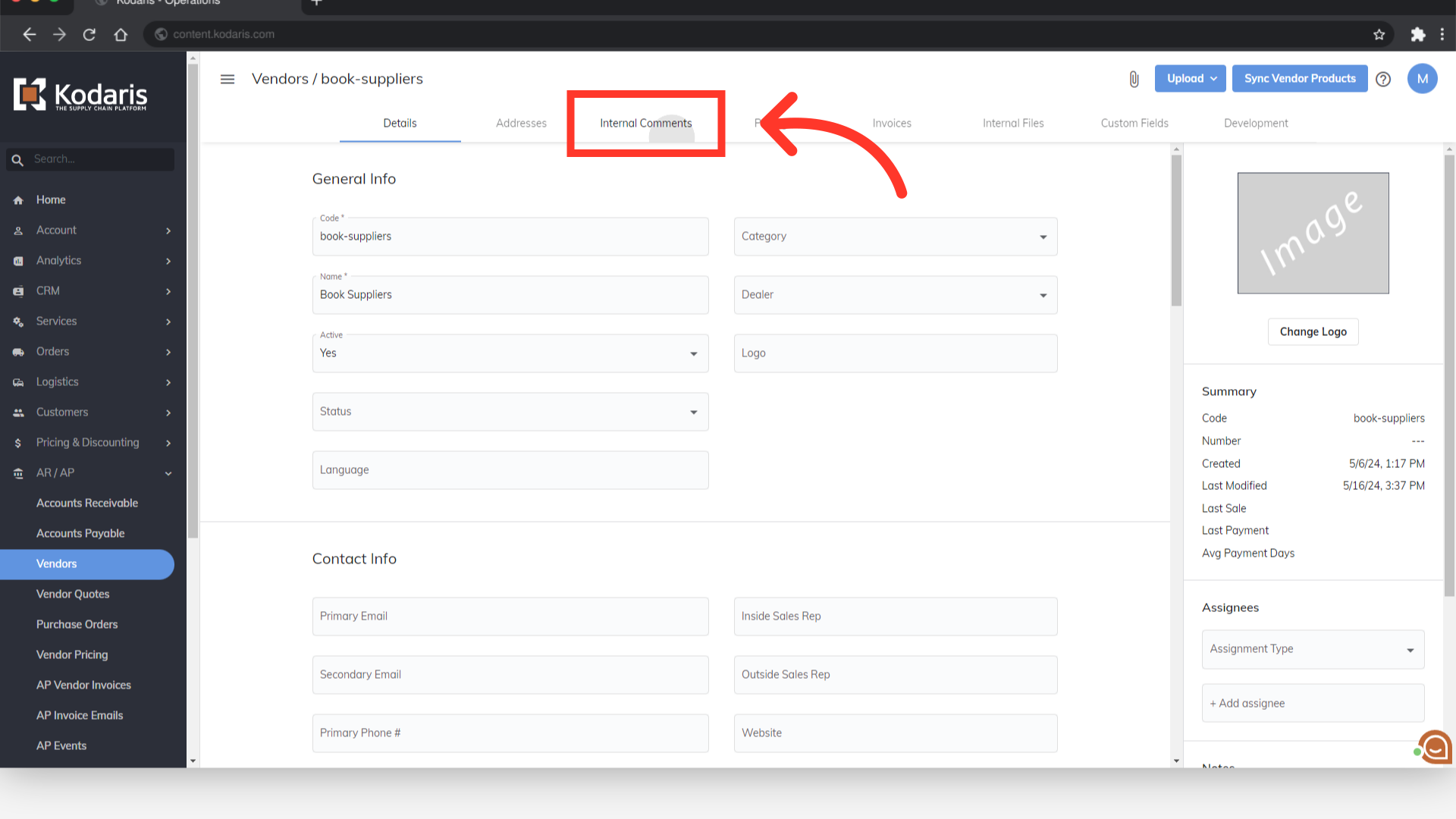Toggle the hamburger menu icon
Screen dimensions: 1456x819
tap(227, 79)
